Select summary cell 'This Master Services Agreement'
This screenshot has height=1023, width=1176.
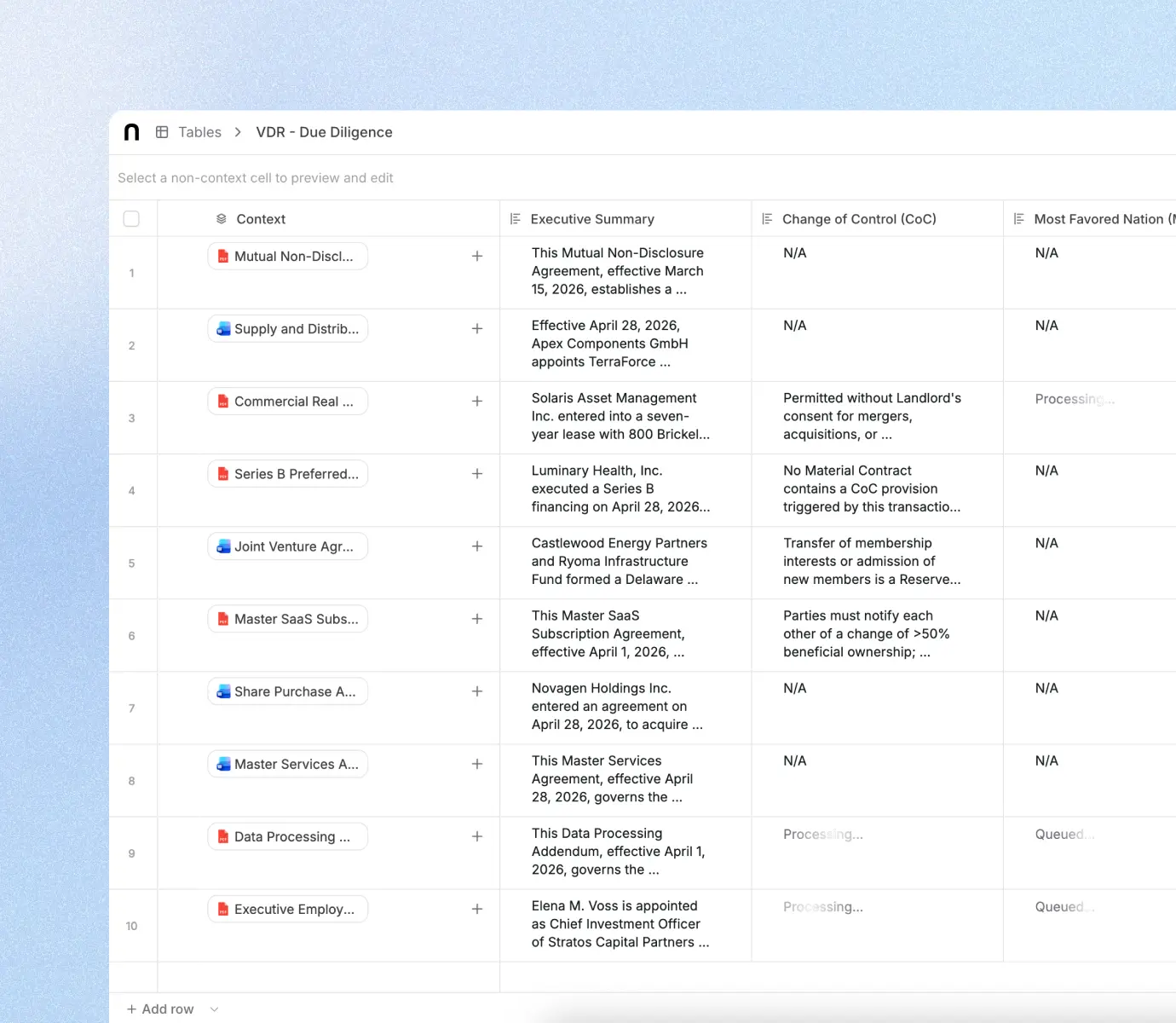click(625, 779)
